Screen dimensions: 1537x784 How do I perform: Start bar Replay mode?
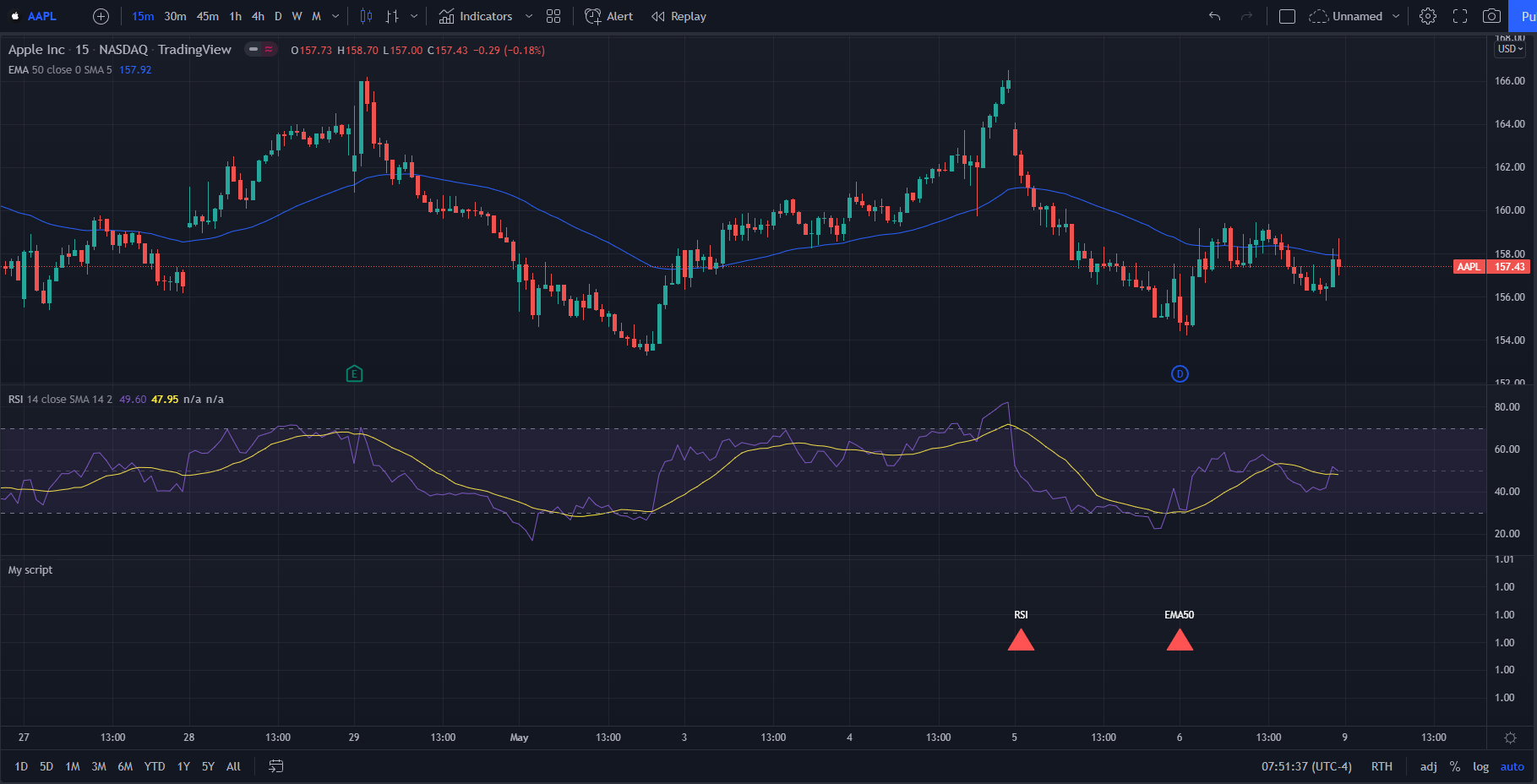(679, 16)
